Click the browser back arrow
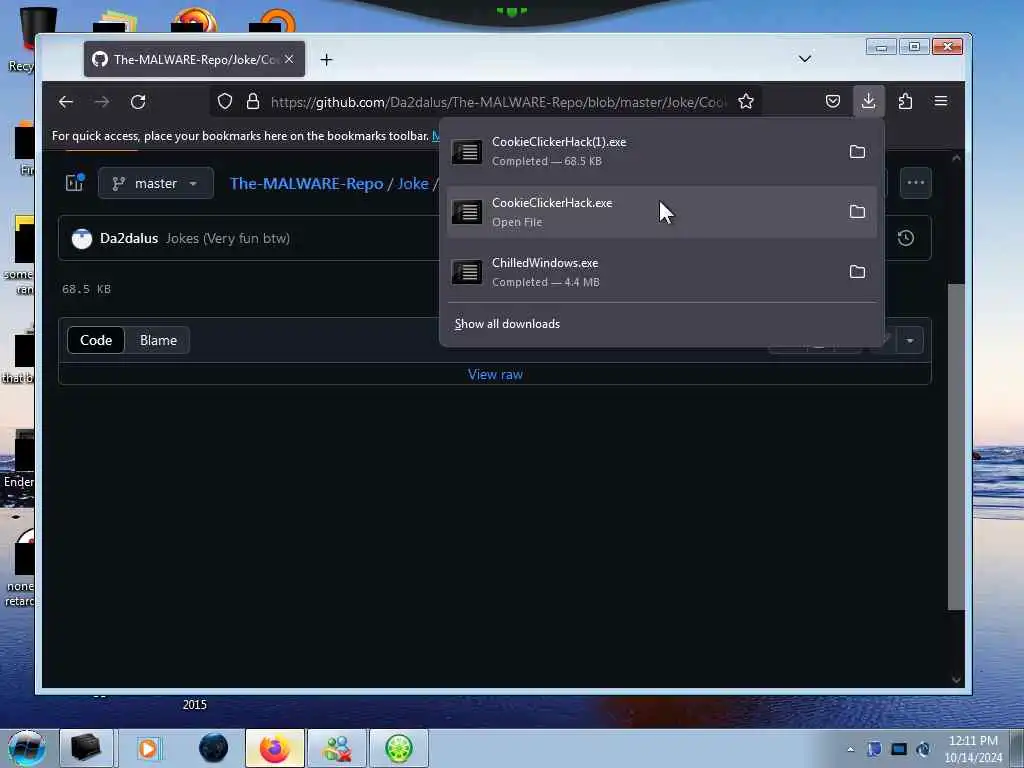Screen dimensions: 1024x768 pos(65,102)
